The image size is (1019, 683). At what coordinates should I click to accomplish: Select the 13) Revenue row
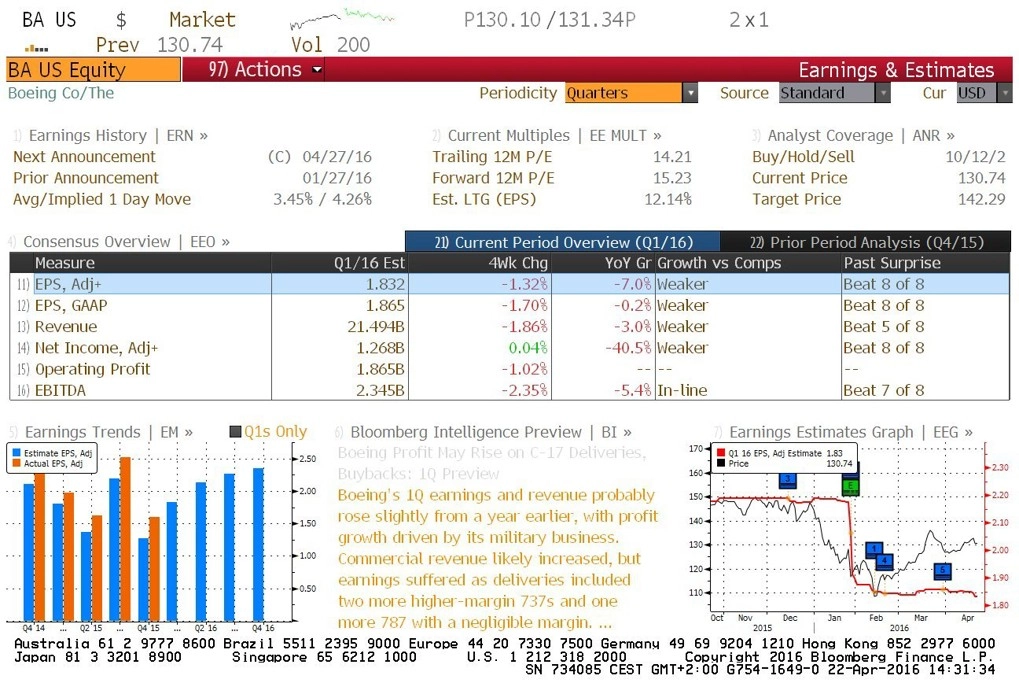coord(510,326)
